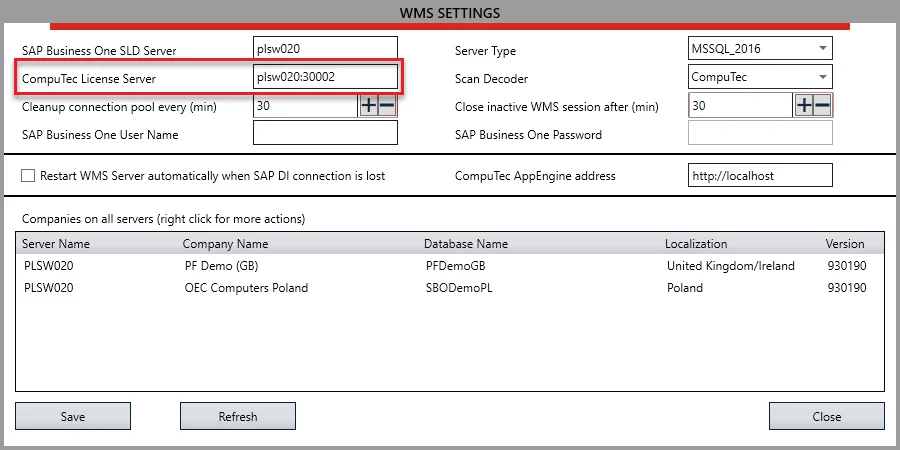Image resolution: width=900 pixels, height=450 pixels.
Task: Click the Refresh button
Action: coord(238,417)
